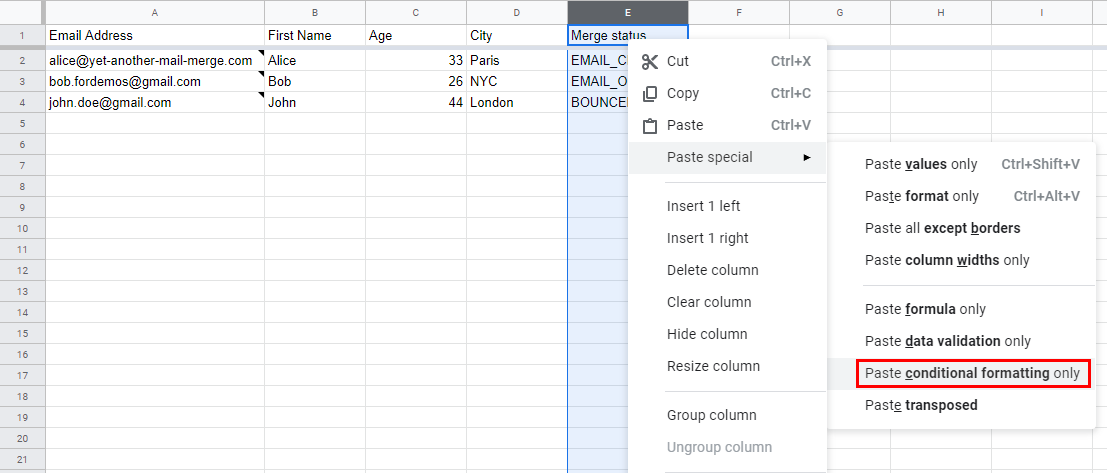Choose Paste column widths only
Image resolution: width=1107 pixels, height=473 pixels.
(946, 260)
